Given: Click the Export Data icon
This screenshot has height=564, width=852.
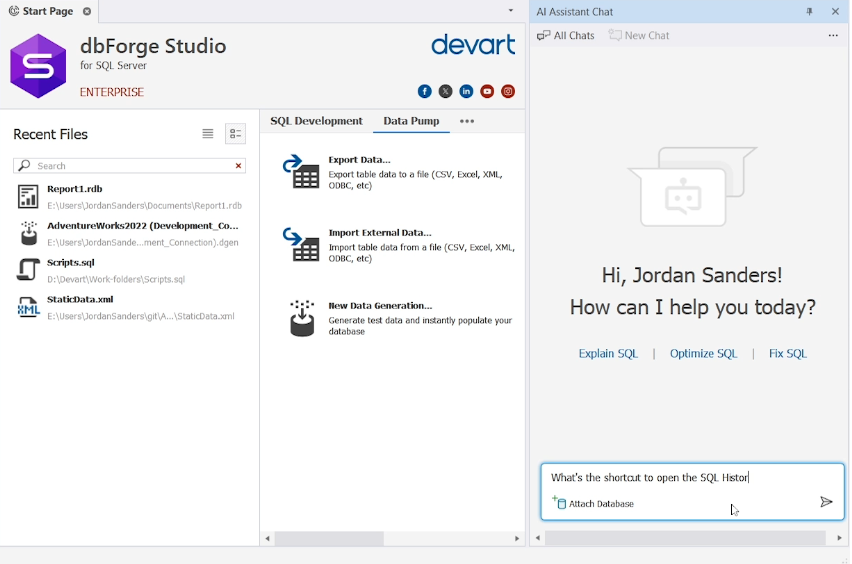Looking at the screenshot, I should pyautogui.click(x=301, y=172).
